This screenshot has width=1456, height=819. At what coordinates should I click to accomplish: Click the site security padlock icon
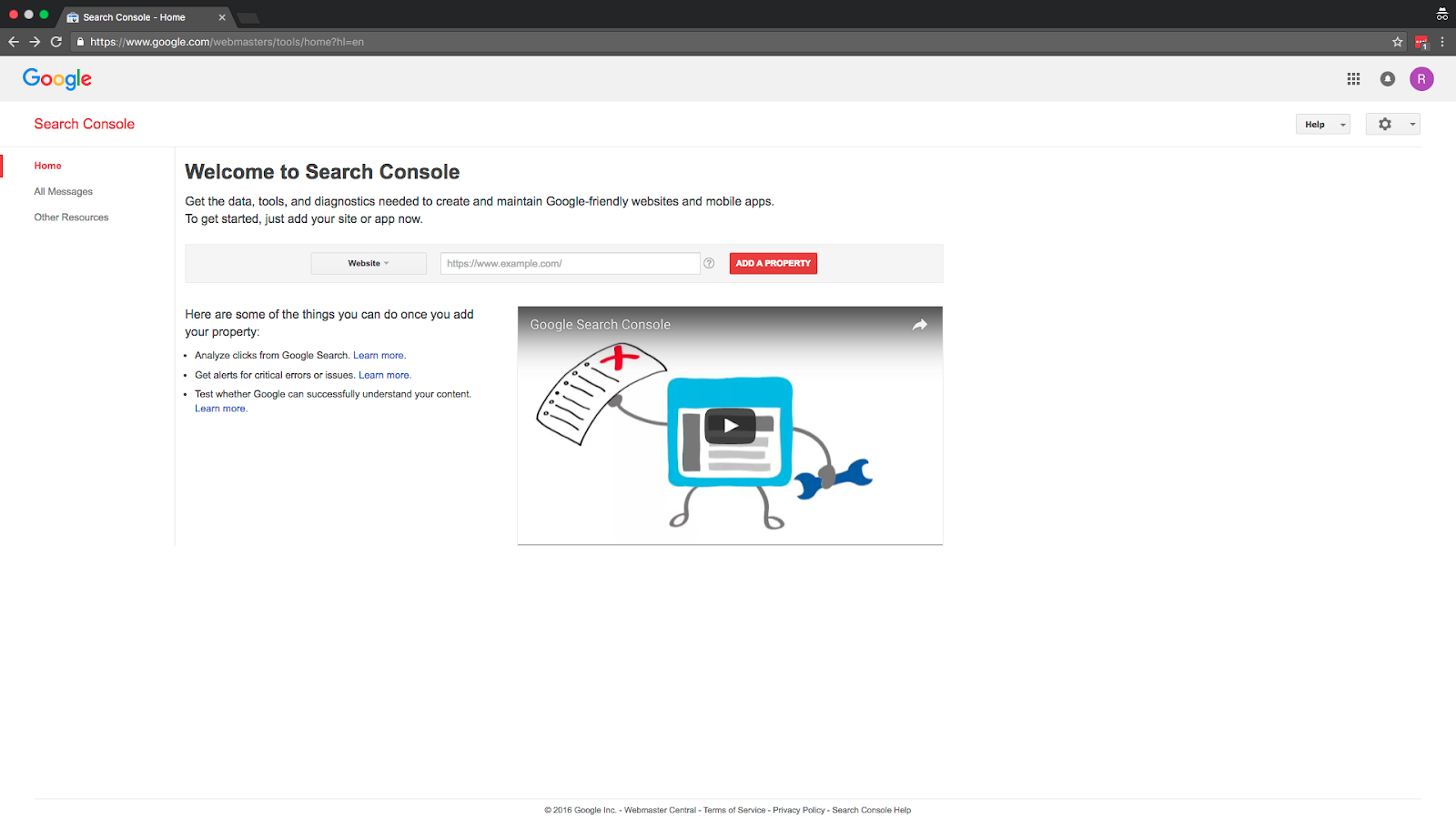pos(80,42)
